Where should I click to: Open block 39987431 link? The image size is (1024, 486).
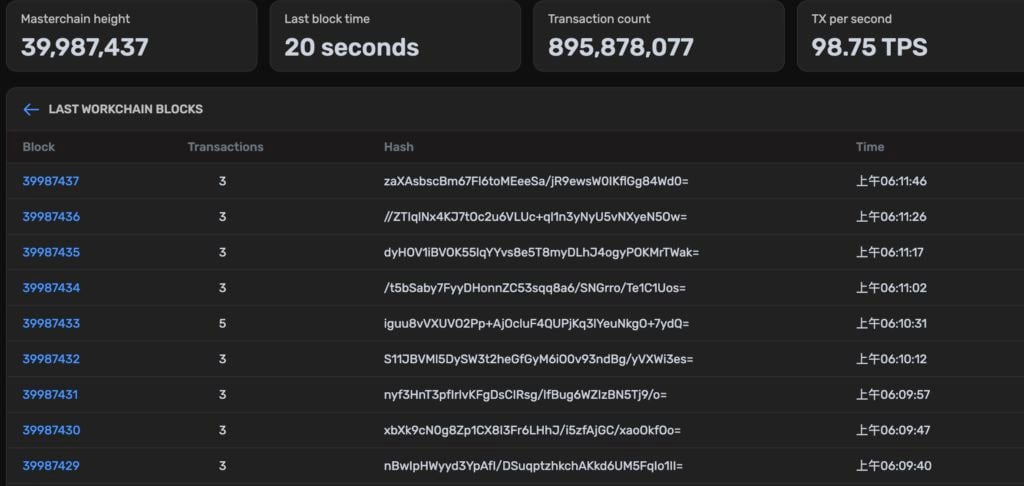(50, 394)
